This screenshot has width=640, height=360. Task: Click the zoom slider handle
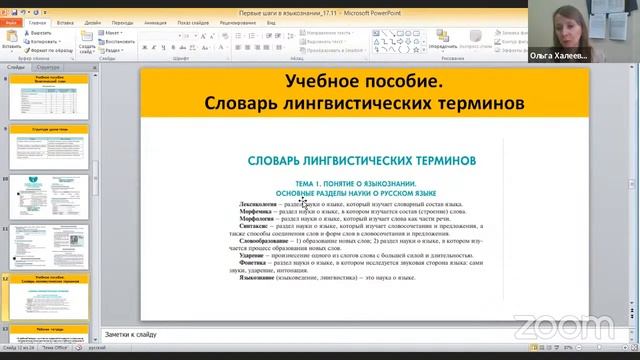599,348
